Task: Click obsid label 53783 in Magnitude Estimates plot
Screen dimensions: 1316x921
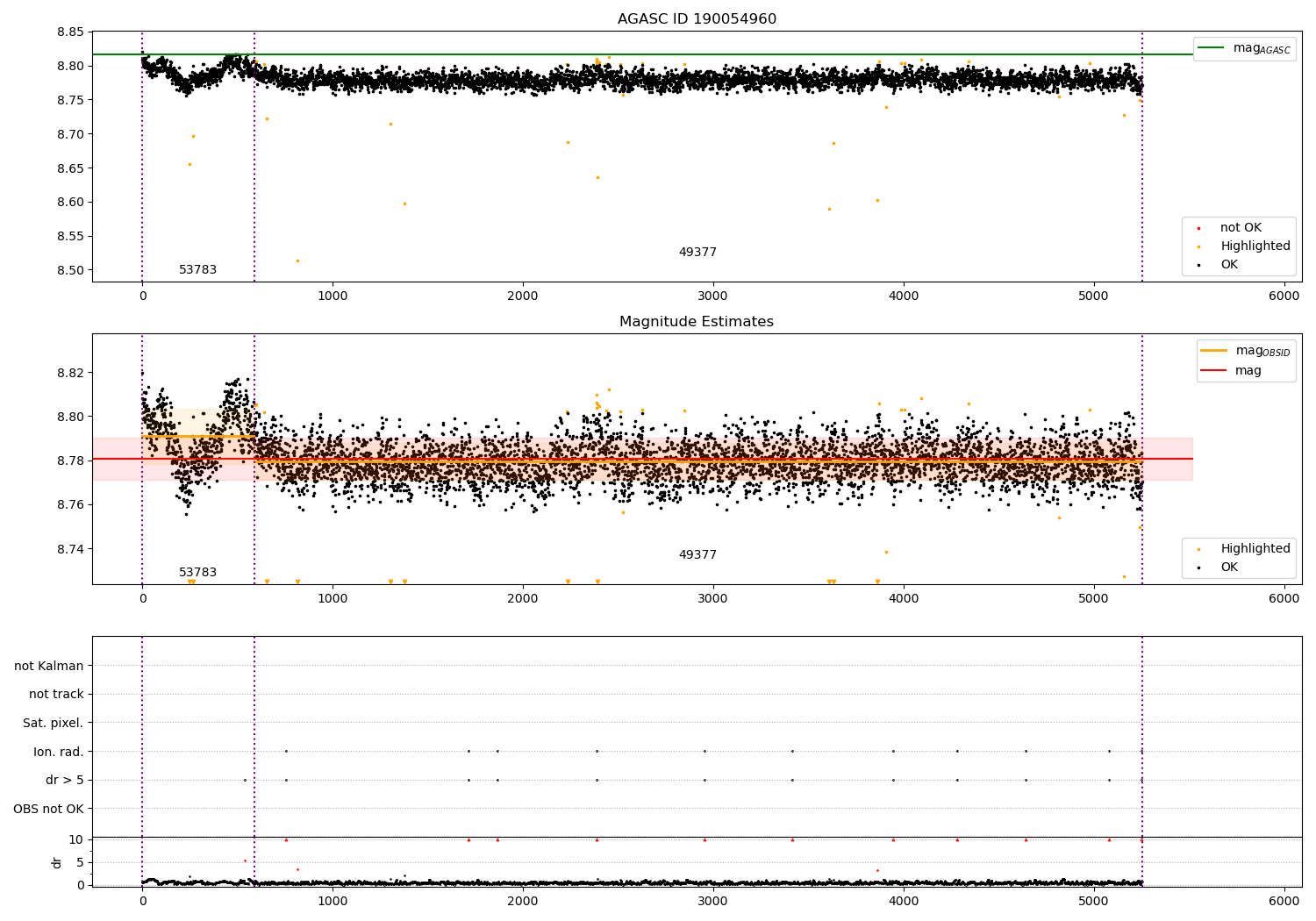Action: (x=198, y=573)
